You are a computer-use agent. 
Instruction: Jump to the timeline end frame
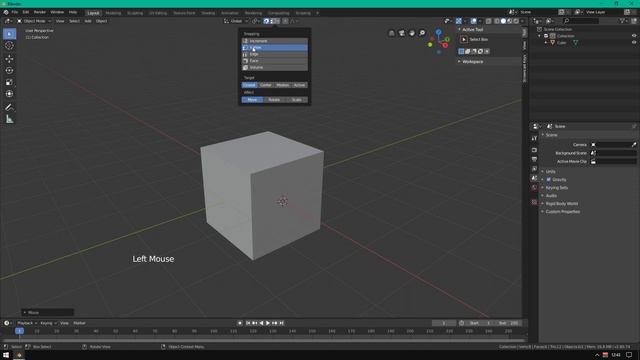282,323
